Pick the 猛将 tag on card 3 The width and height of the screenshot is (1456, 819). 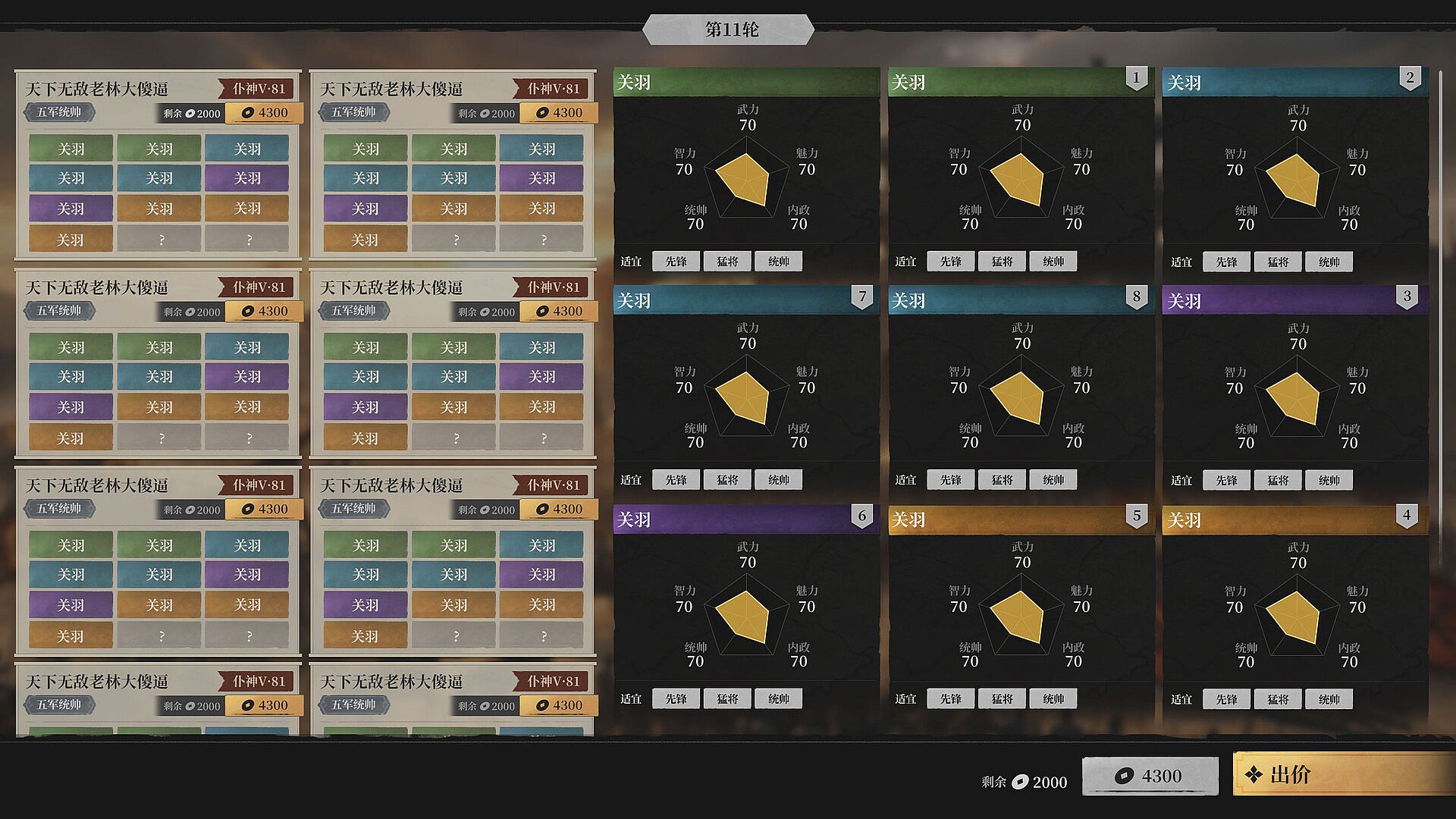[1278, 480]
